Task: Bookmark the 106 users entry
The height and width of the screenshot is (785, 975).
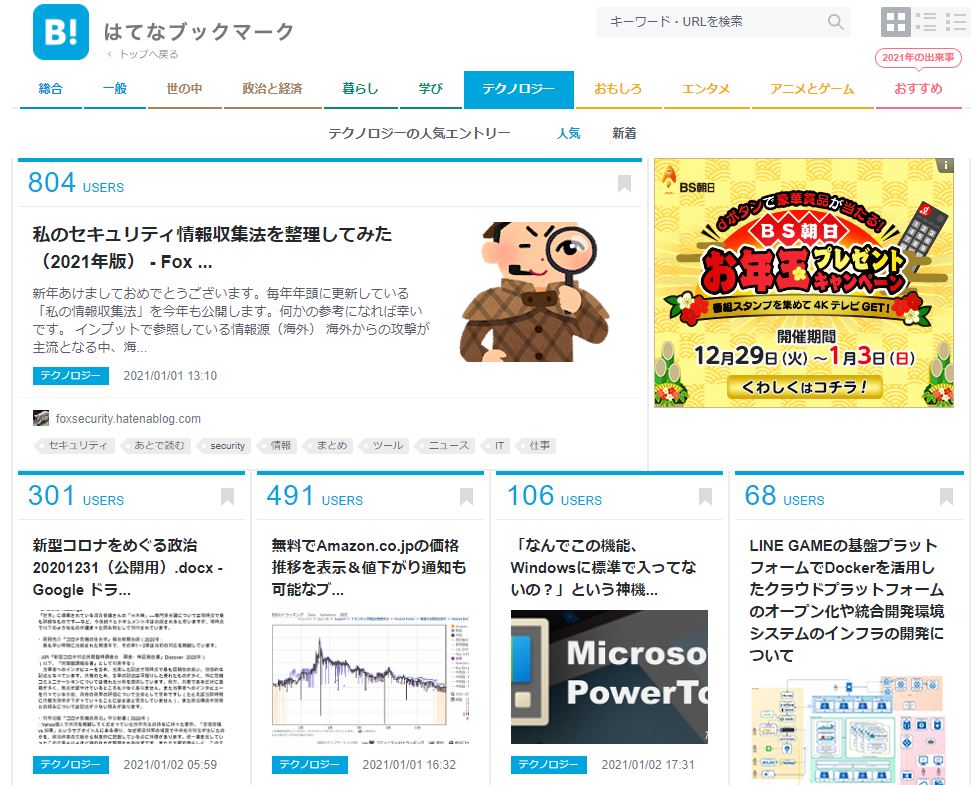Action: [705, 496]
